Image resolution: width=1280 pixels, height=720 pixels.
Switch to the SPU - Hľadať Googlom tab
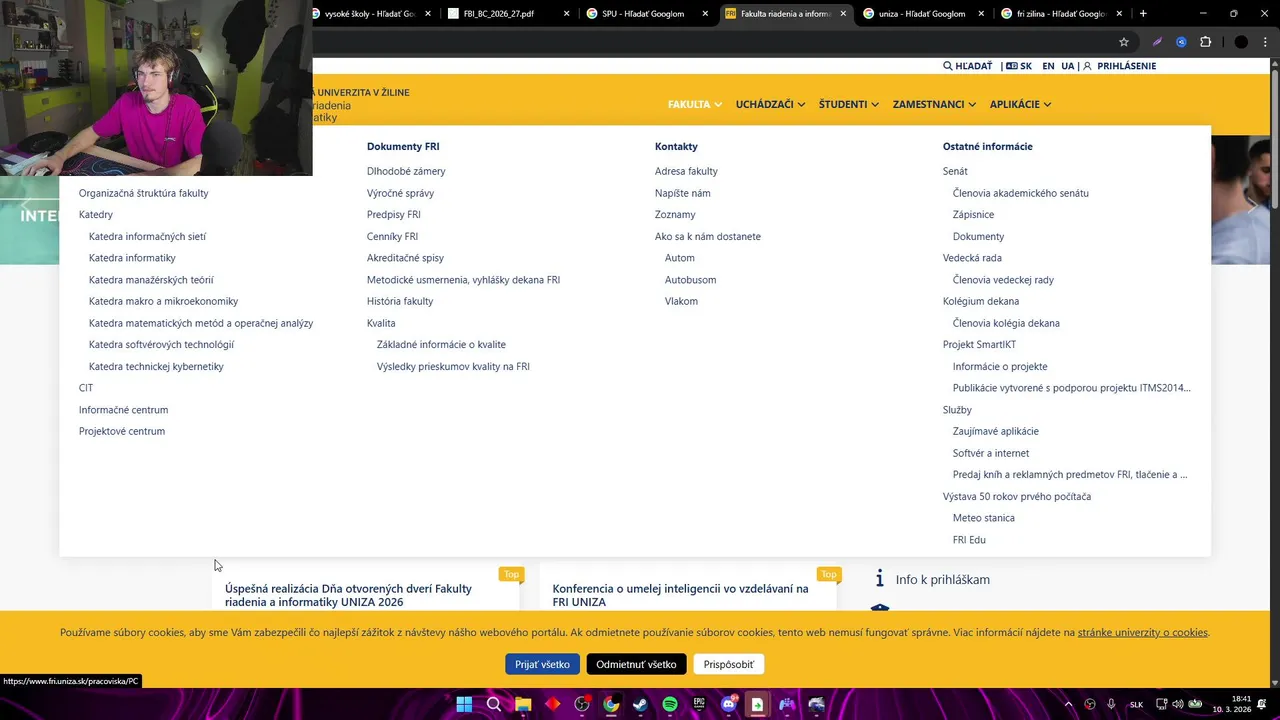click(645, 14)
